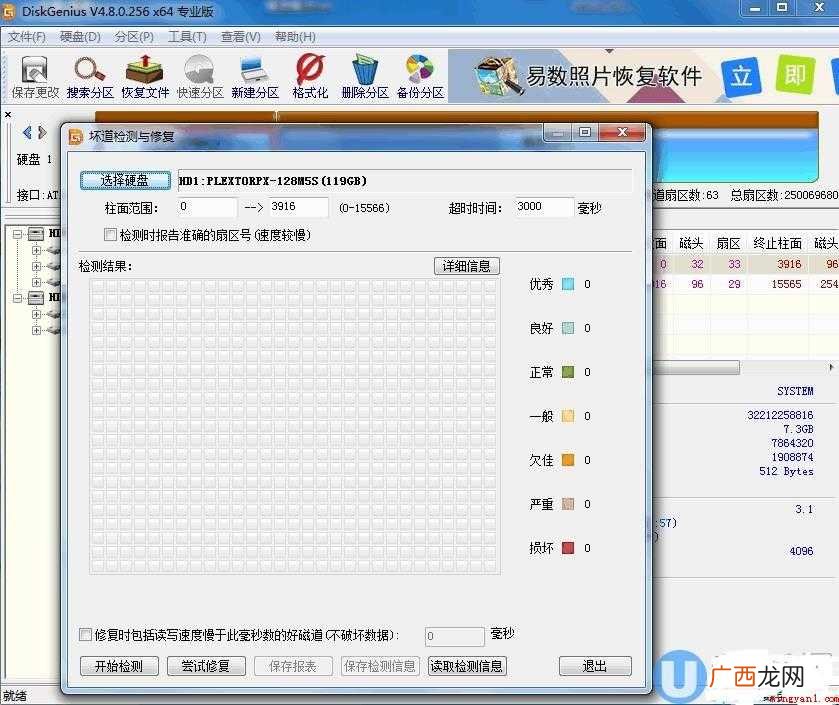Click the bad track dialog title icon

76,136
